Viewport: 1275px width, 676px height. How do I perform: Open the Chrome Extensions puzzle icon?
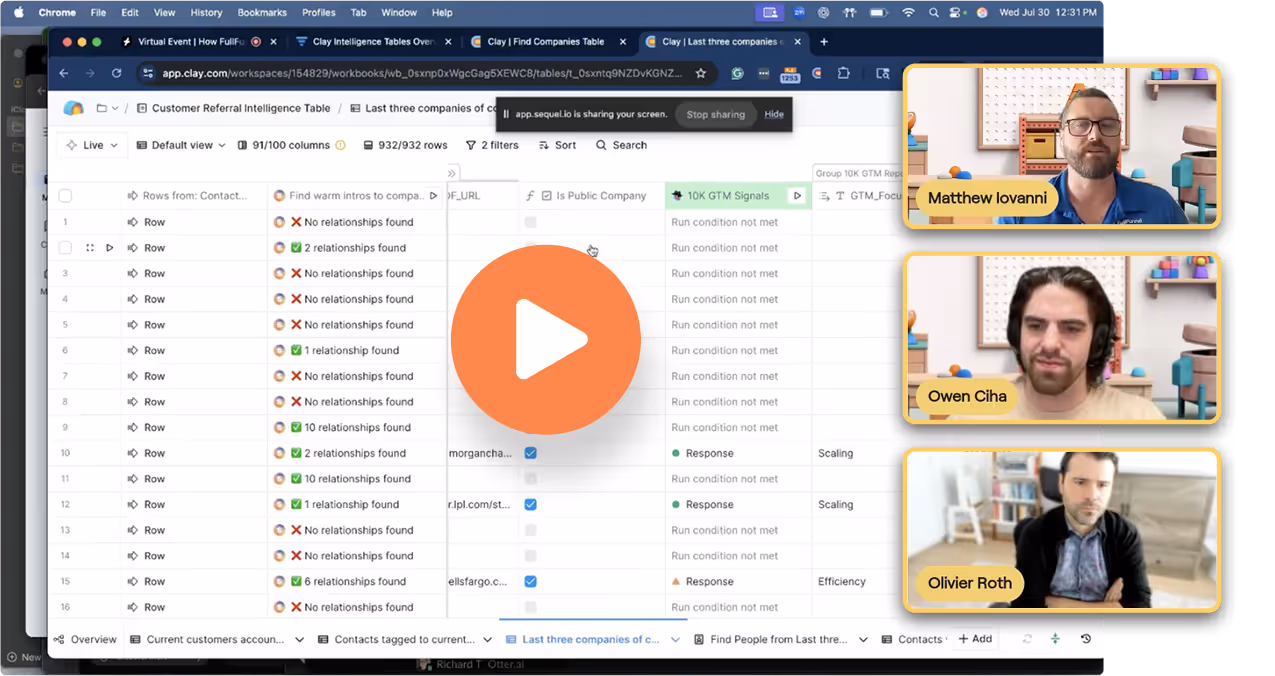pos(843,73)
